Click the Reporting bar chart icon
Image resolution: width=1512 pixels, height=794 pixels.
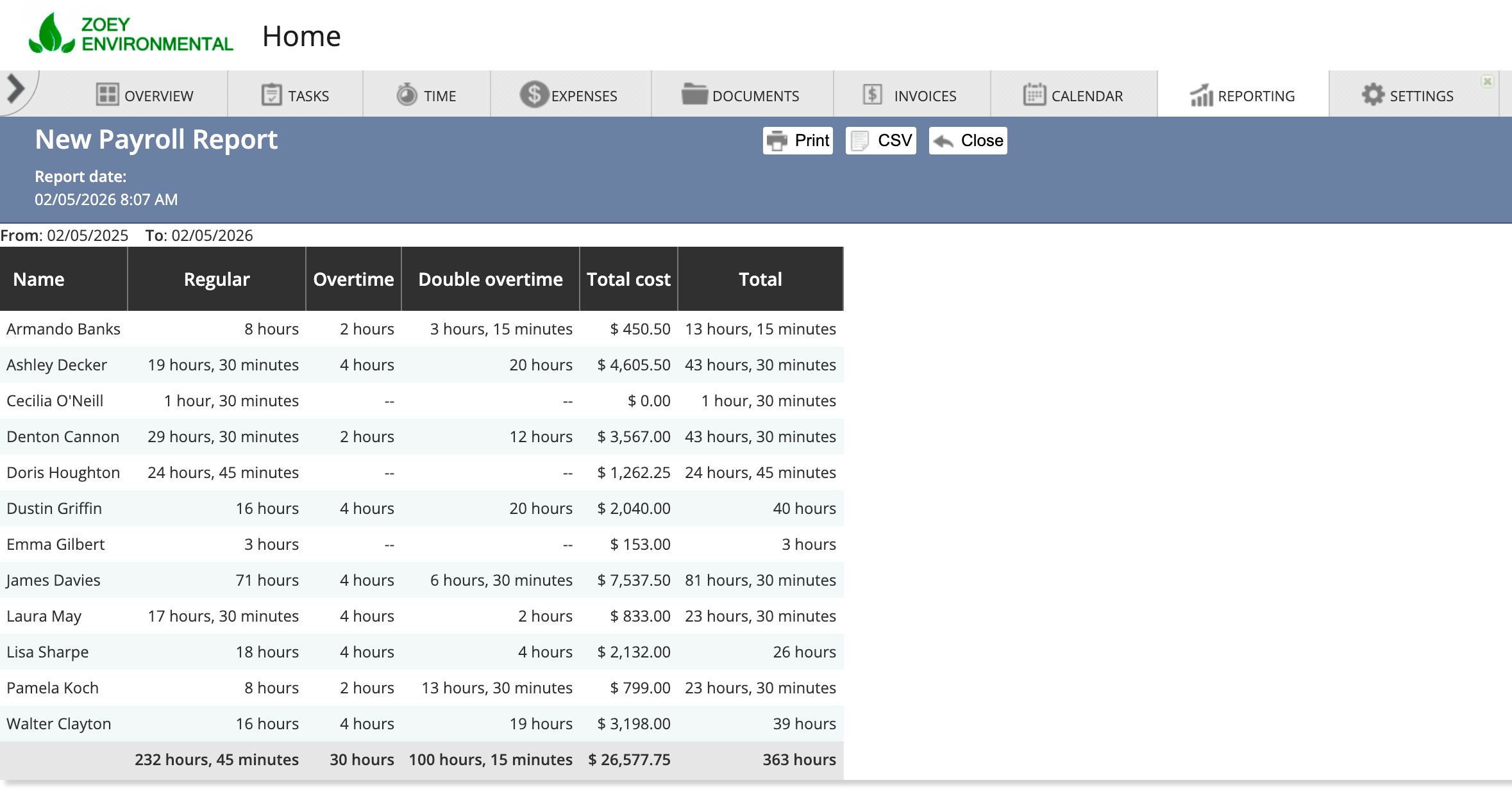(1201, 95)
